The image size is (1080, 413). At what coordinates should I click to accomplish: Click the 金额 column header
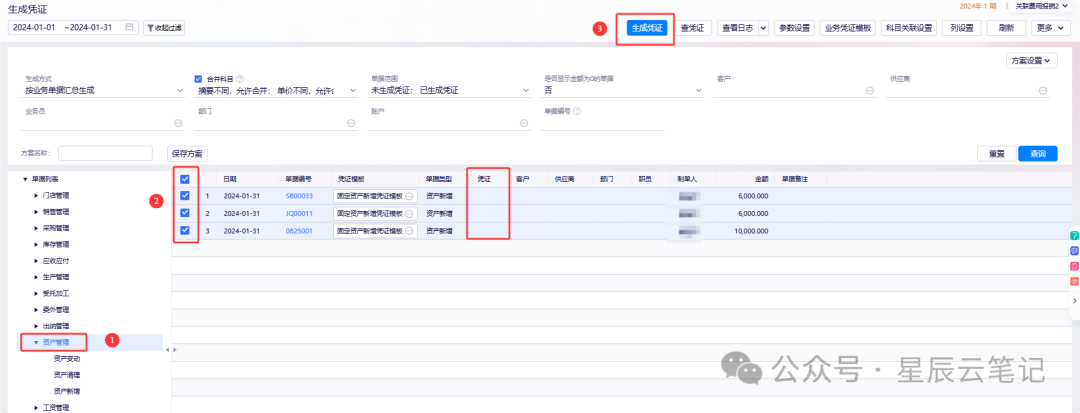(760, 179)
